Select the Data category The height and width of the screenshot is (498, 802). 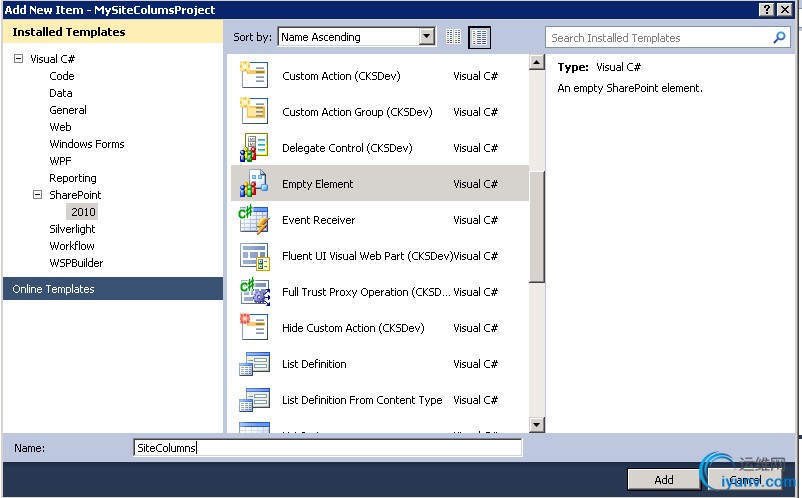click(x=61, y=93)
